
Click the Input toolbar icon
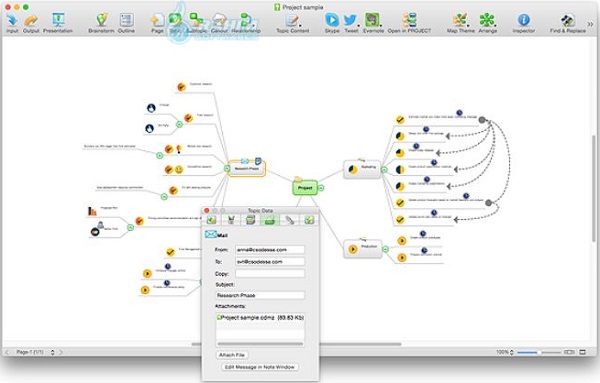point(12,23)
